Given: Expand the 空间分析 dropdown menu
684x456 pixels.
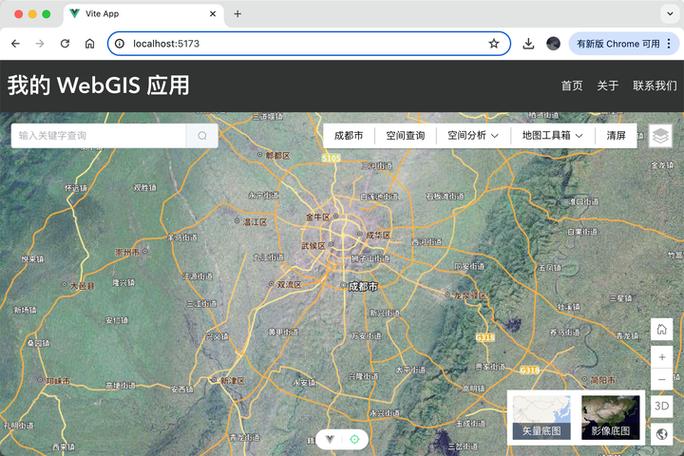Looking at the screenshot, I should point(473,136).
